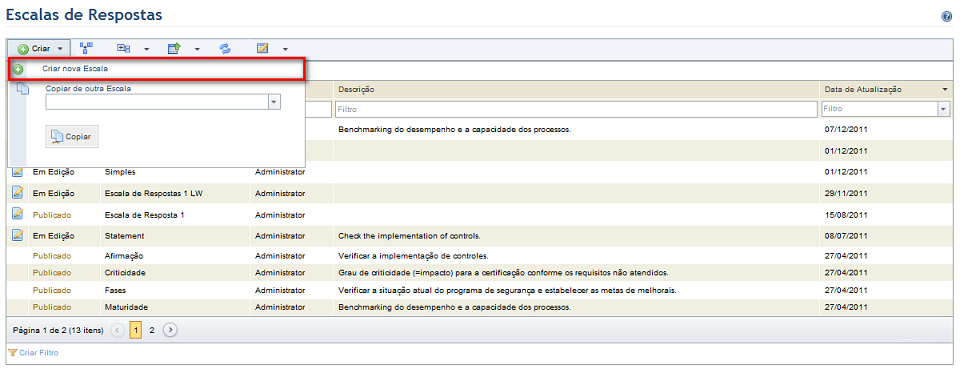Click the export toolbar icon with green arrow
Screen dimensions: 960x377
(x=174, y=48)
